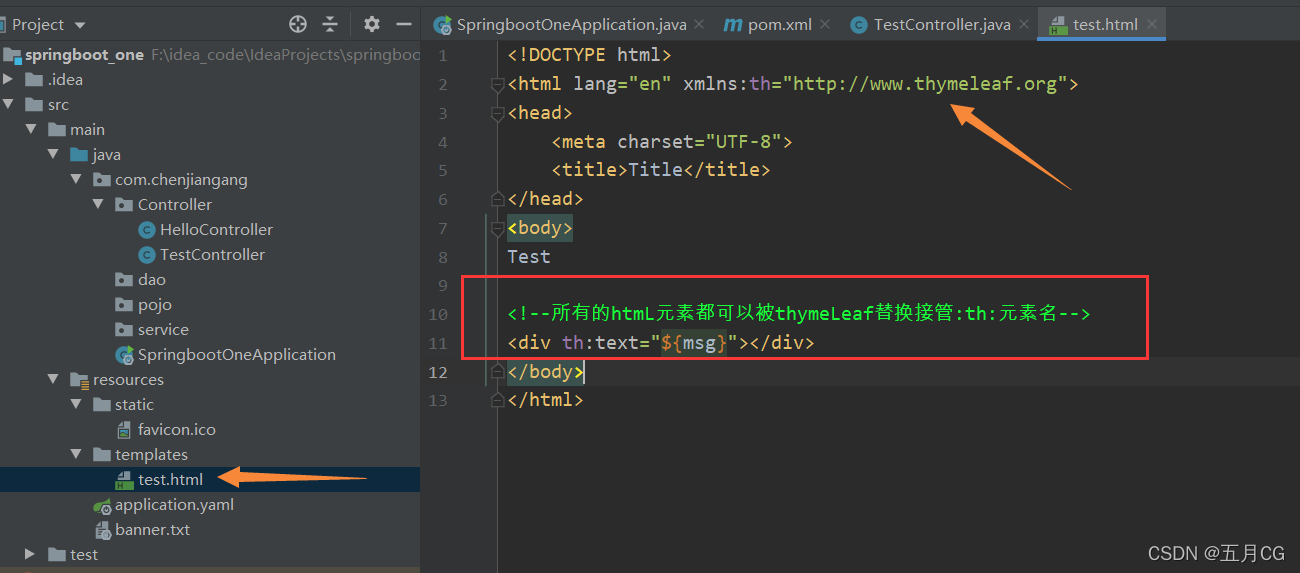
Task: Click application.yaml Spring config icon
Action: (x=102, y=505)
